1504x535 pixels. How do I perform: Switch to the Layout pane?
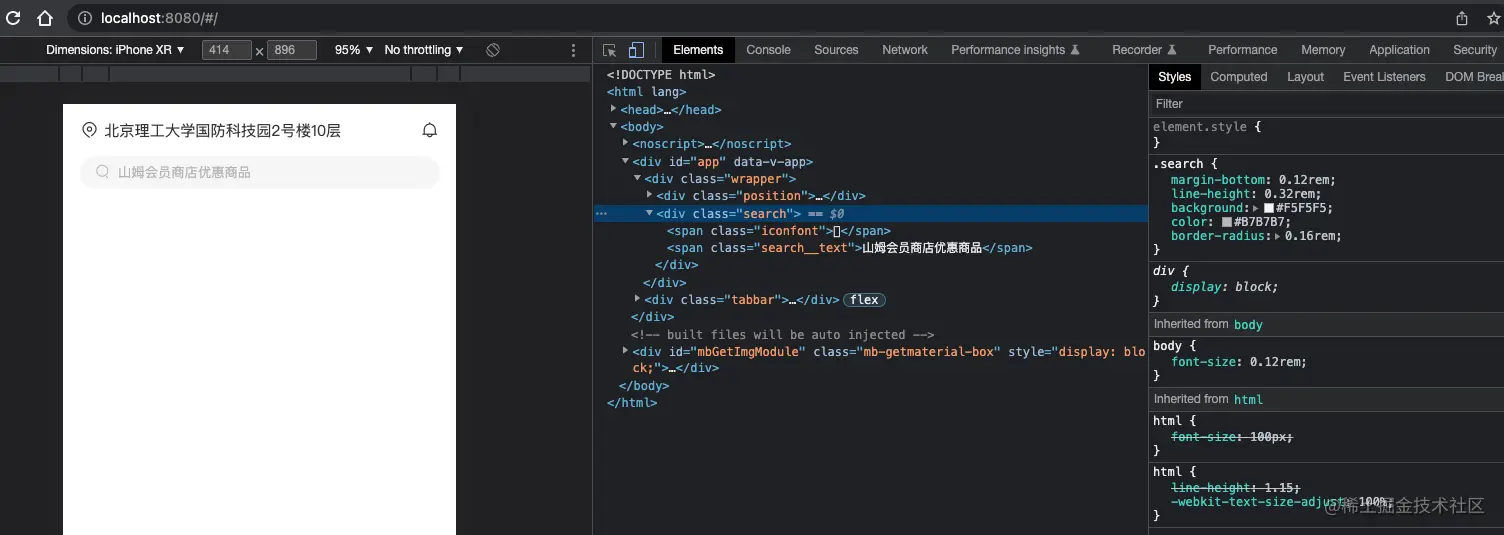point(1305,77)
